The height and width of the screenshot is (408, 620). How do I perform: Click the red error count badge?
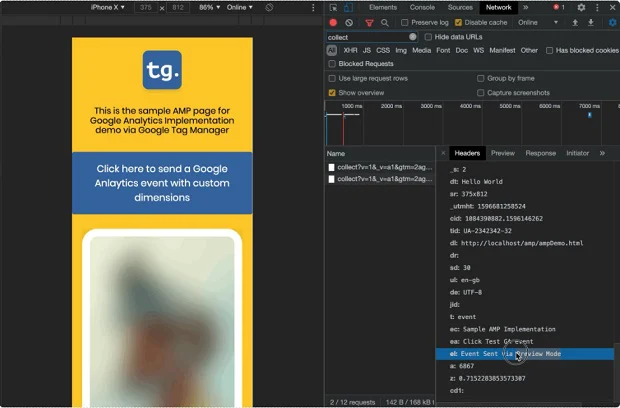click(559, 7)
